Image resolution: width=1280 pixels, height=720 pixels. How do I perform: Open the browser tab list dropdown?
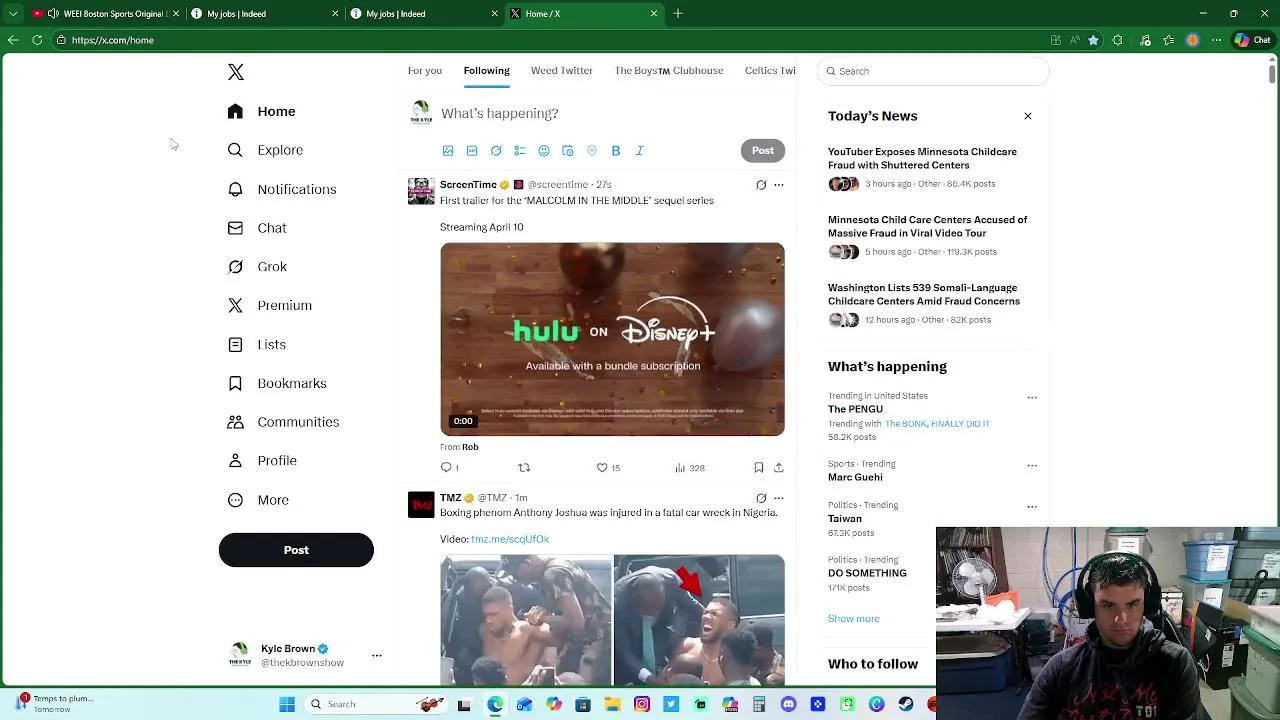coord(13,14)
